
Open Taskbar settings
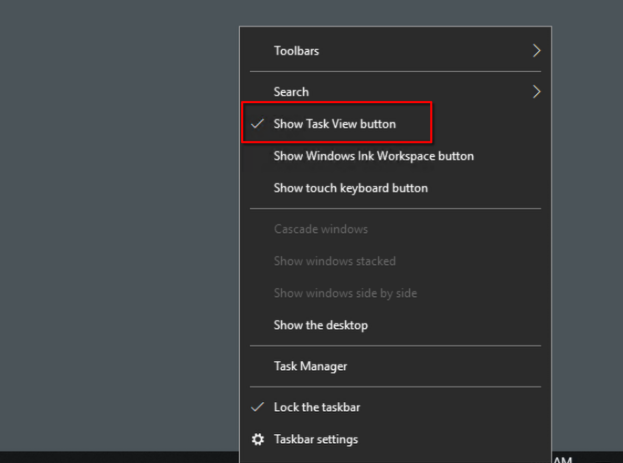click(x=395, y=439)
